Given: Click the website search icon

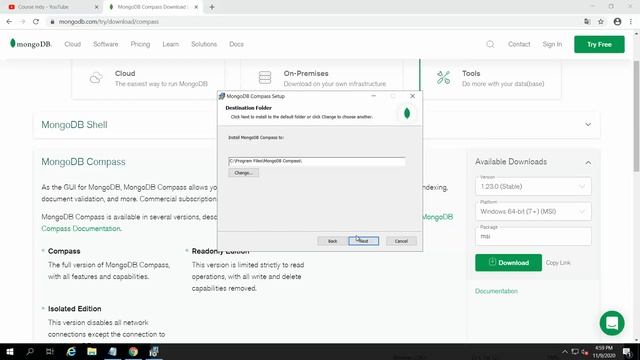Looking at the screenshot, I should click(x=490, y=44).
